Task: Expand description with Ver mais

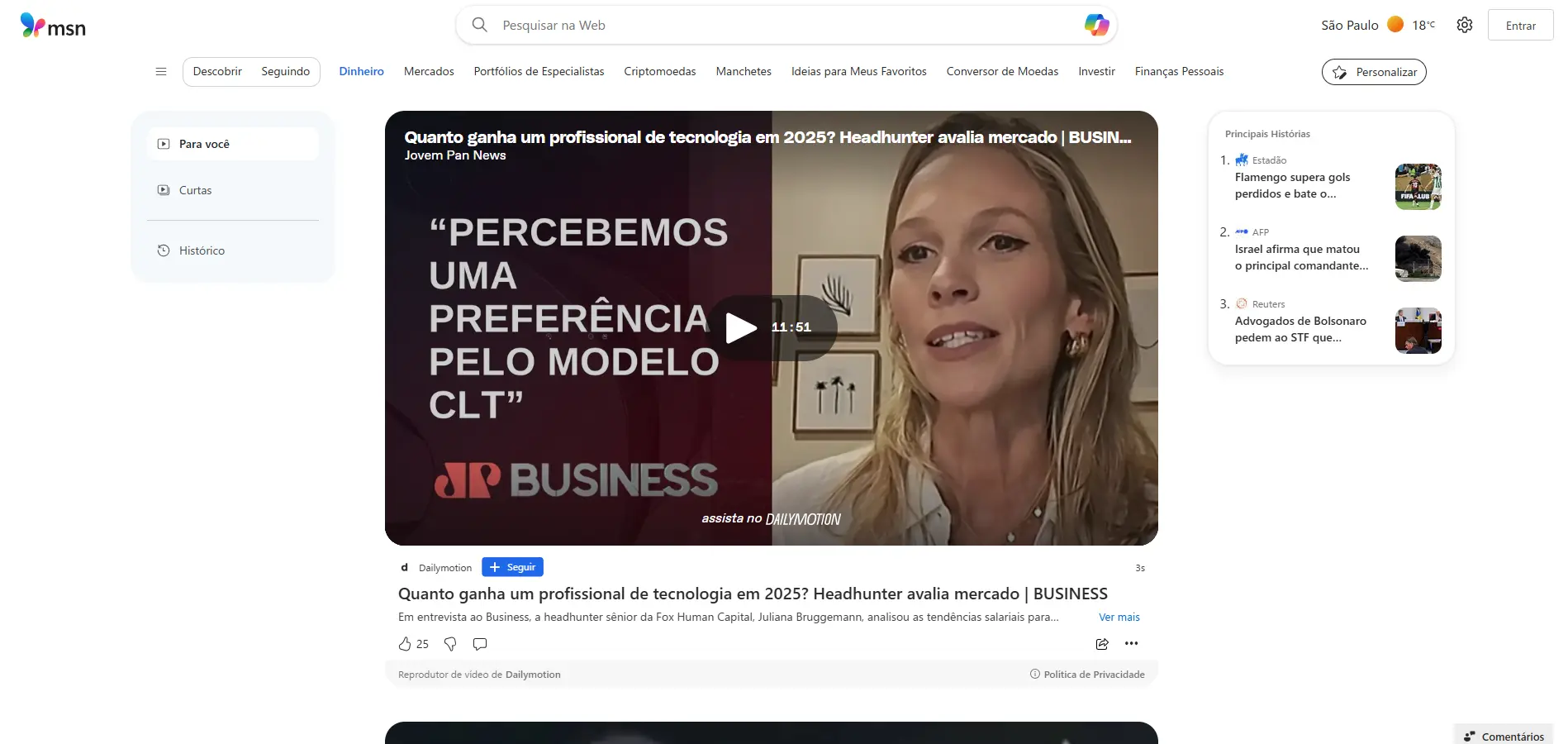Action: click(x=1119, y=618)
